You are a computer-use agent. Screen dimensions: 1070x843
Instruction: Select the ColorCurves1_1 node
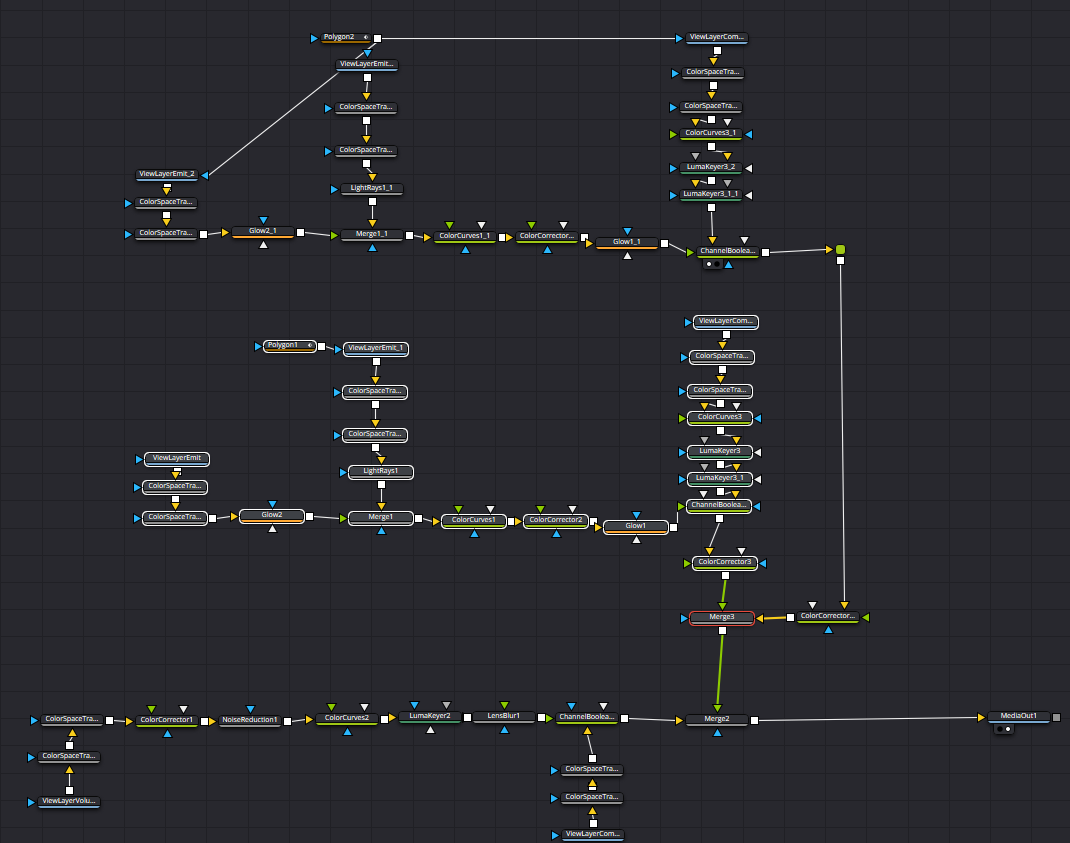(465, 236)
